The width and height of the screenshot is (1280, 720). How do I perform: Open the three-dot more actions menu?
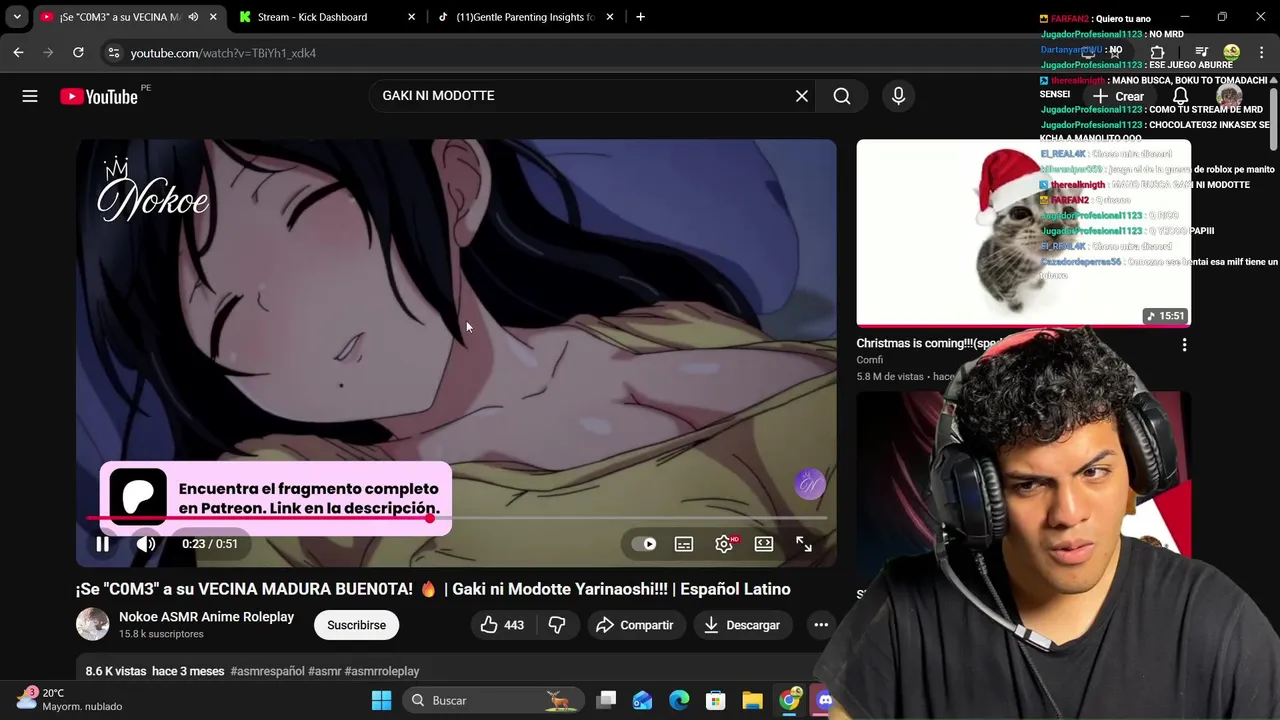click(821, 625)
